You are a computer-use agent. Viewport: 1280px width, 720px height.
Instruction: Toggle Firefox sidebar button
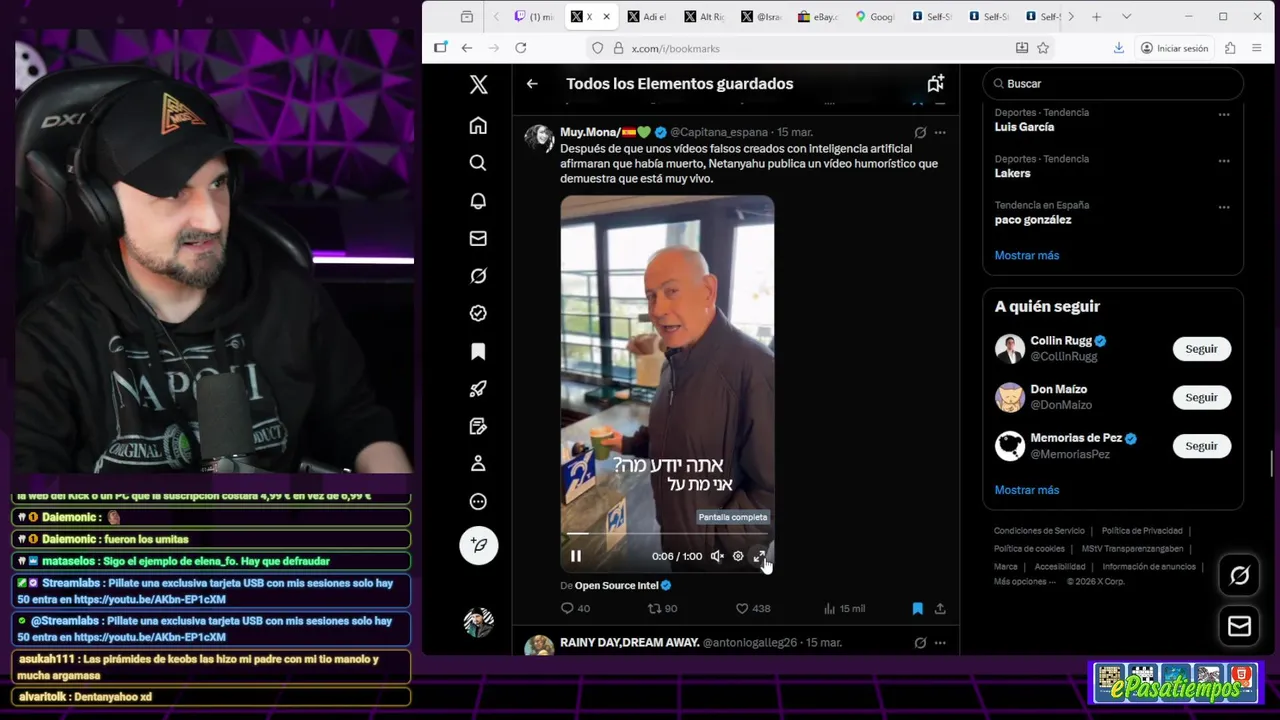click(x=441, y=48)
